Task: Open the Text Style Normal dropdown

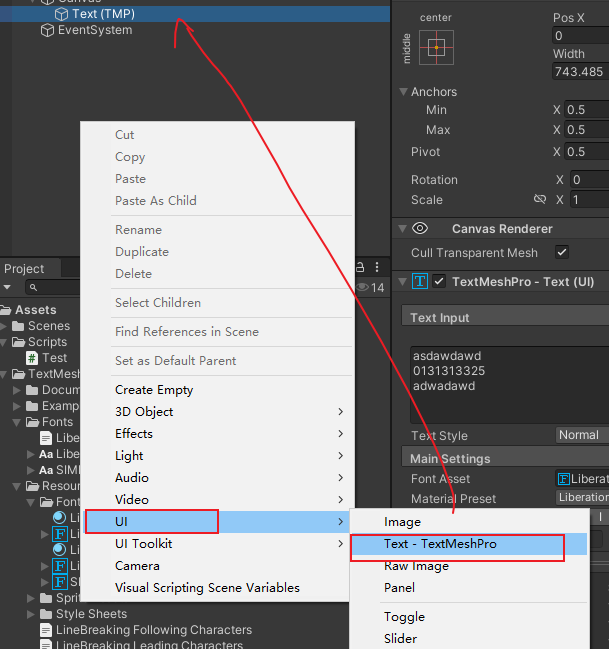Action: point(582,435)
